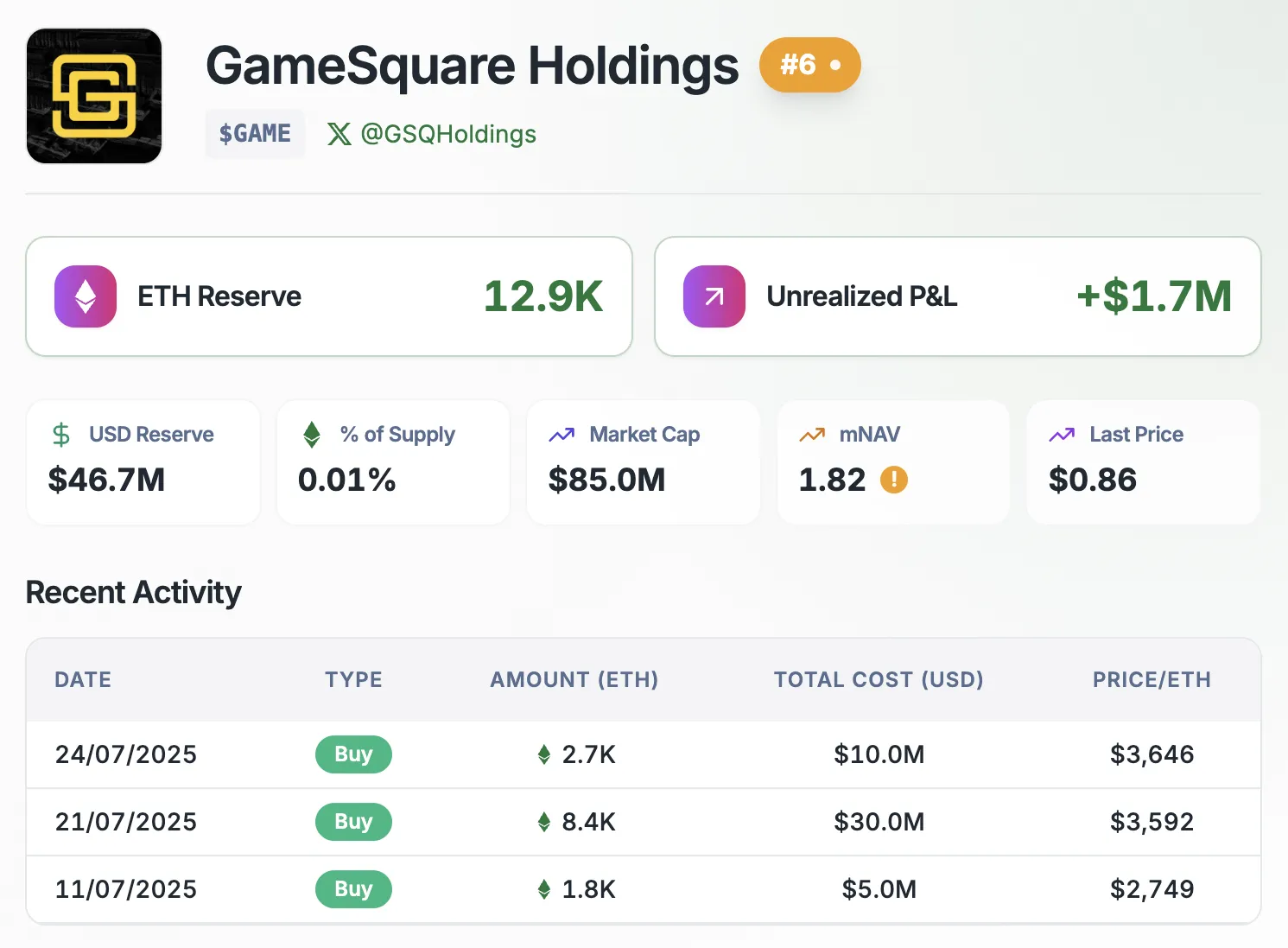
Task: Select the purple ETH Reserve diamond icon
Action: tap(85, 296)
